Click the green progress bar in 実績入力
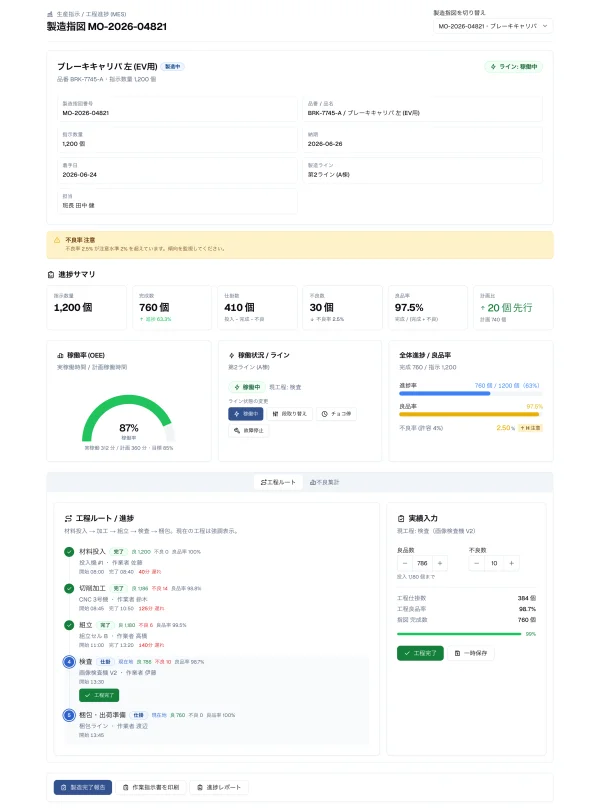 pos(459,634)
